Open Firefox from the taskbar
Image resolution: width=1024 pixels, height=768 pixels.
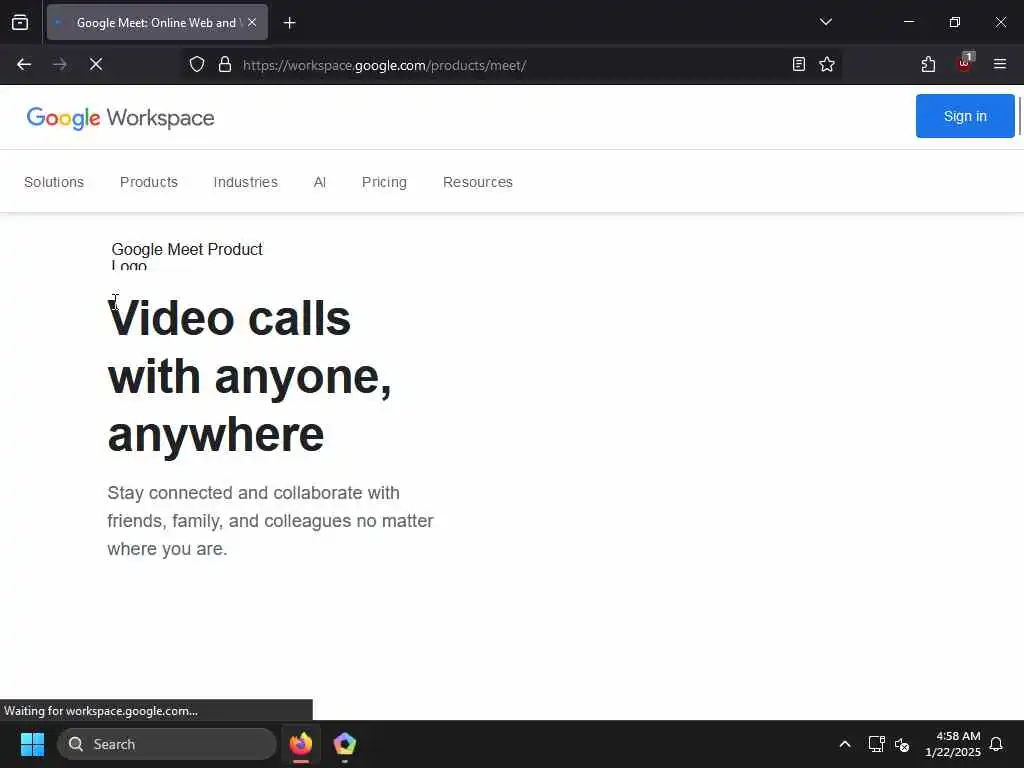300,744
